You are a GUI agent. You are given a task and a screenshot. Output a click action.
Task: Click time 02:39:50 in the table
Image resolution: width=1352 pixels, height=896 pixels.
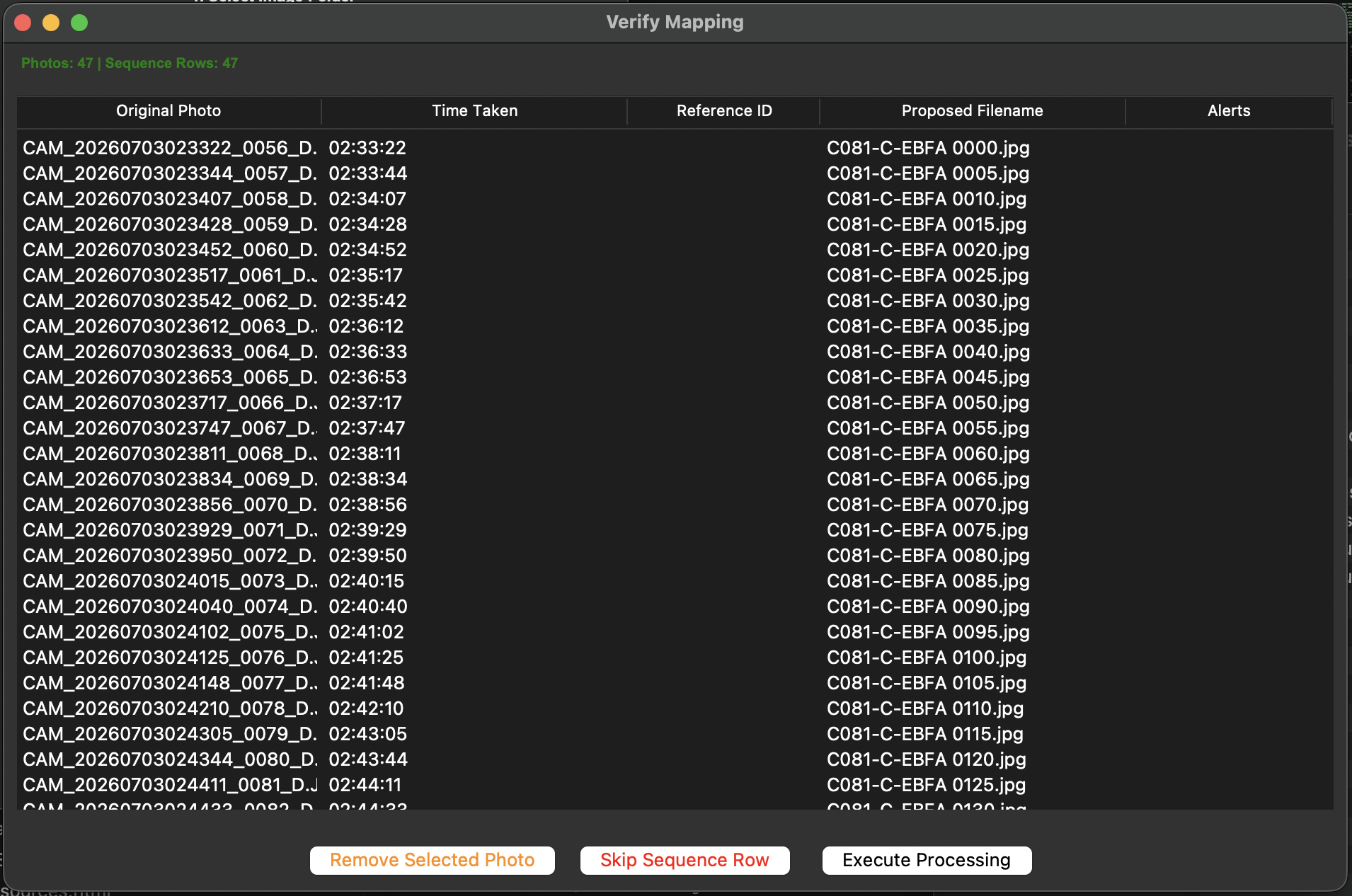(x=368, y=556)
